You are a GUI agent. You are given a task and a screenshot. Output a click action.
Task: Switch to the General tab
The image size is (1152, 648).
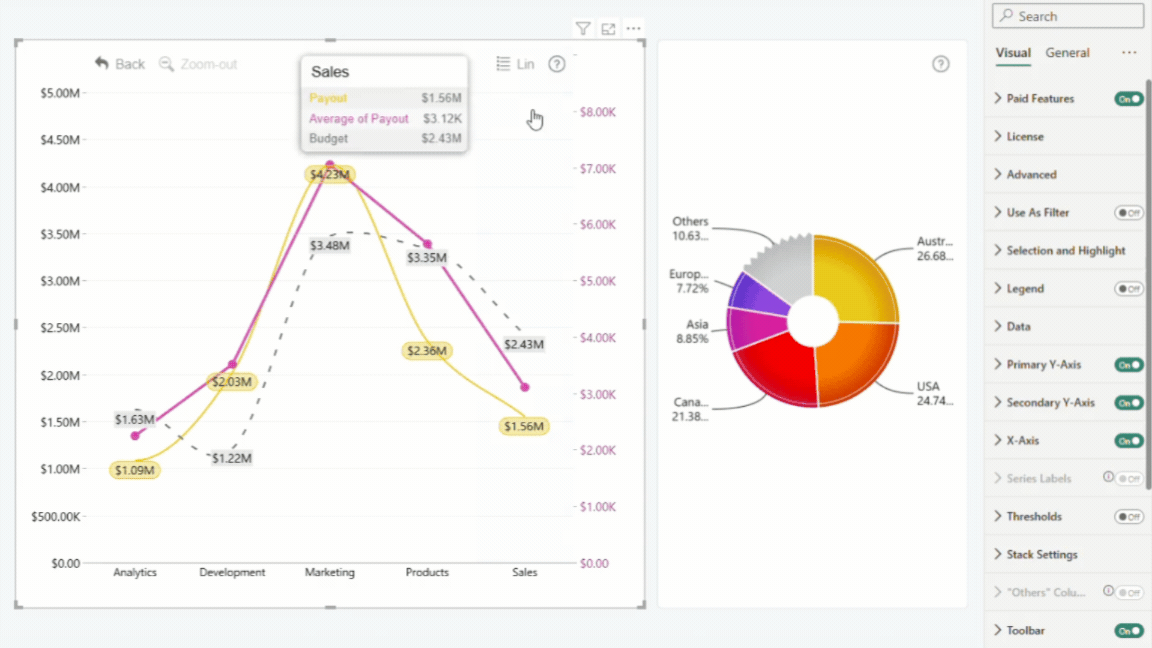(1068, 53)
